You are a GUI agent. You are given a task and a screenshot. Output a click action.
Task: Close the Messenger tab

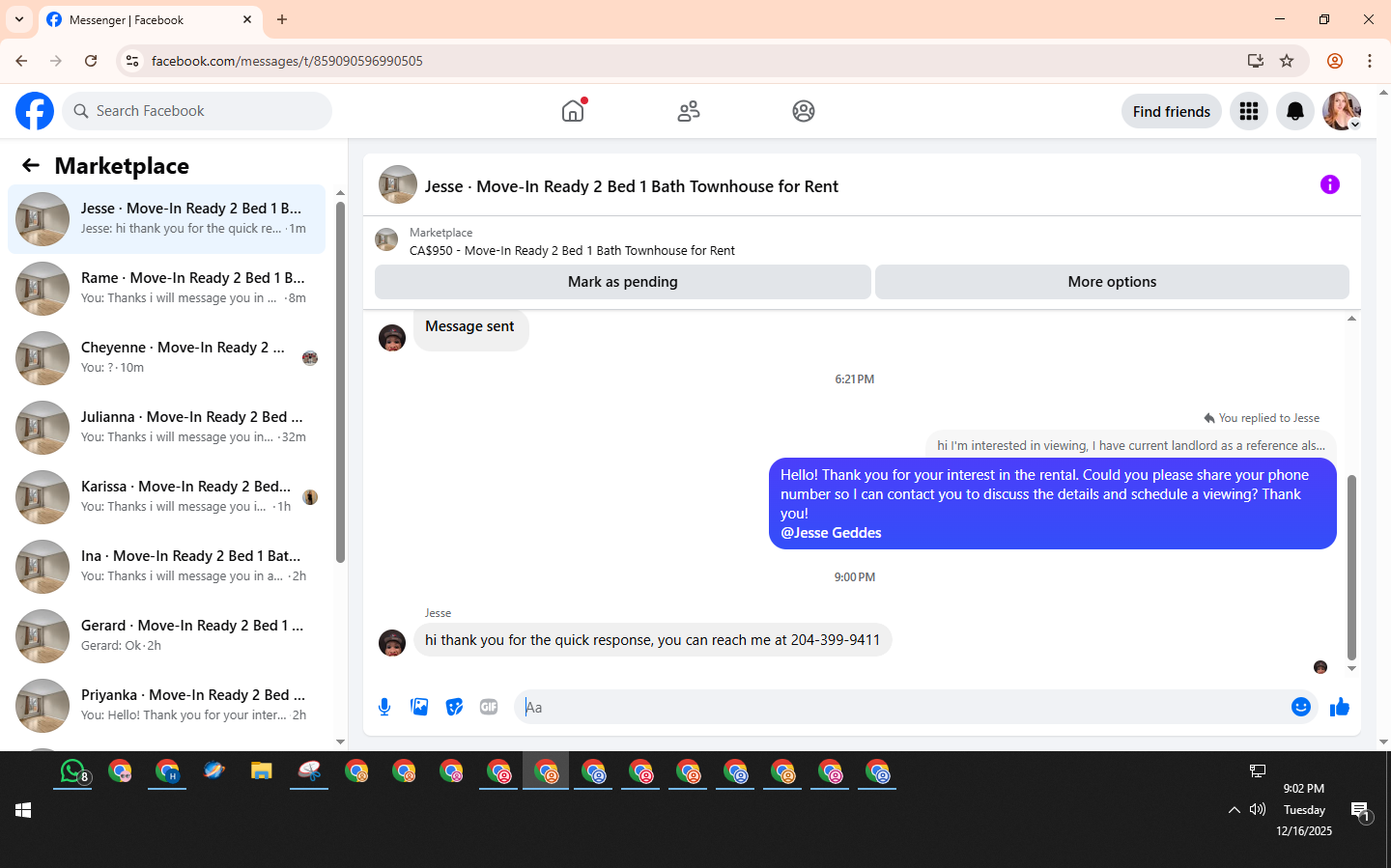[247, 19]
